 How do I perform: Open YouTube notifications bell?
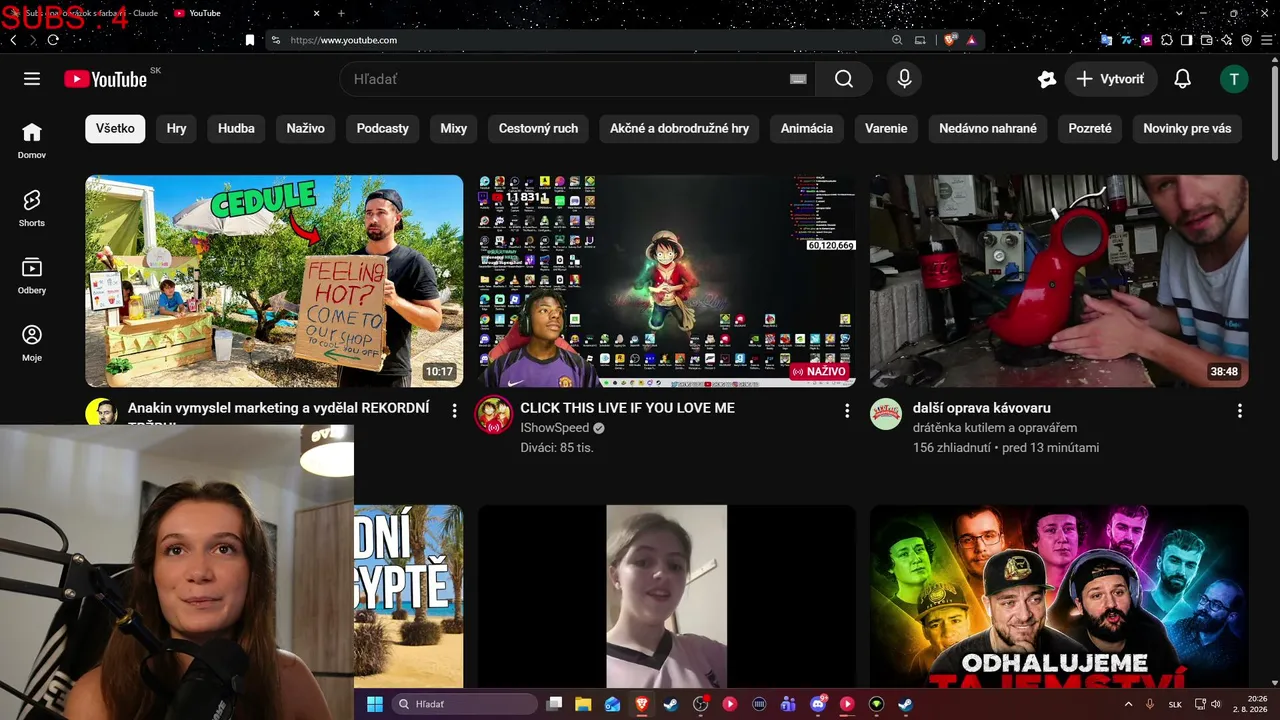[x=1182, y=79]
